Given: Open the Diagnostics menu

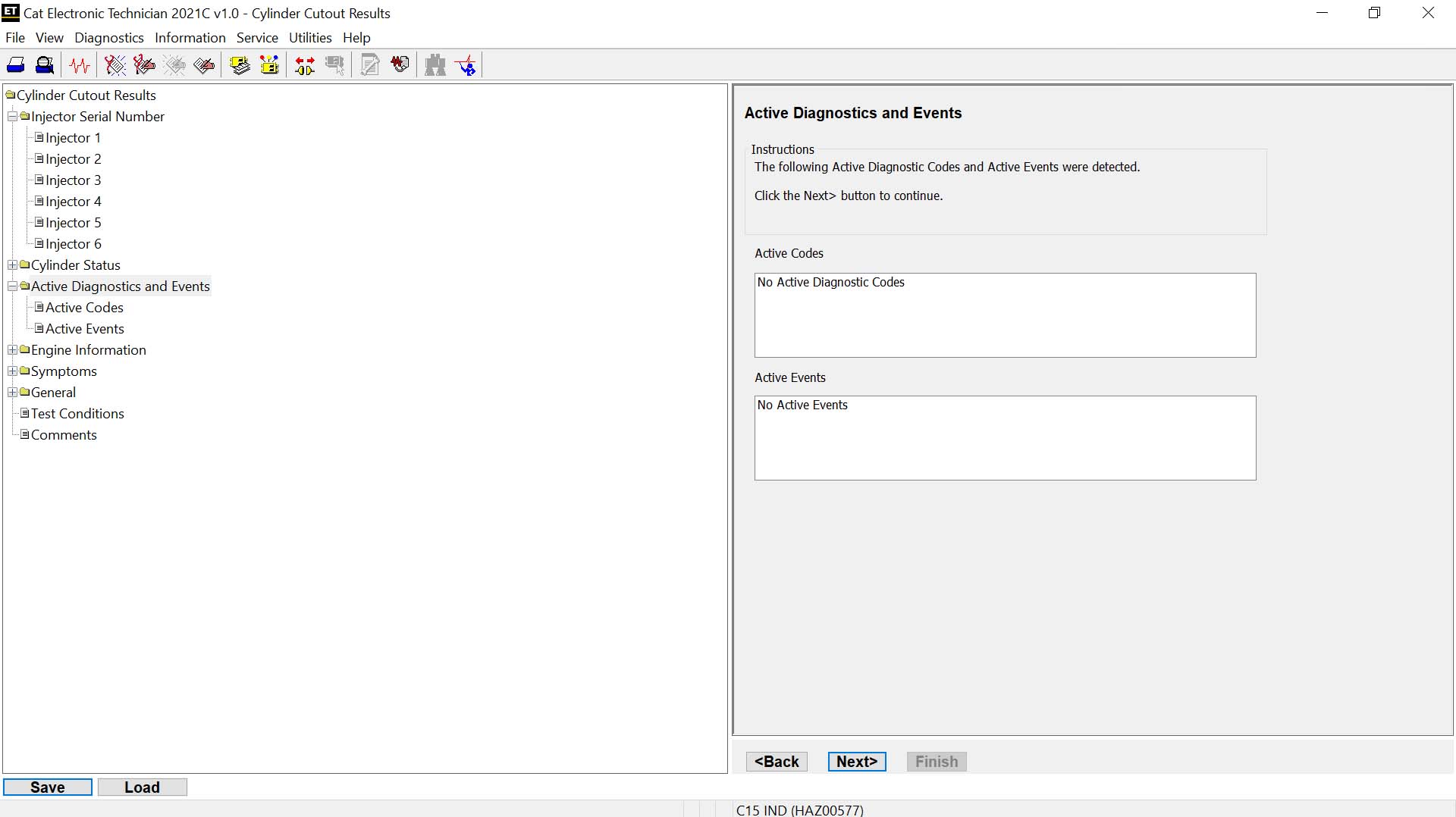Looking at the screenshot, I should [108, 38].
